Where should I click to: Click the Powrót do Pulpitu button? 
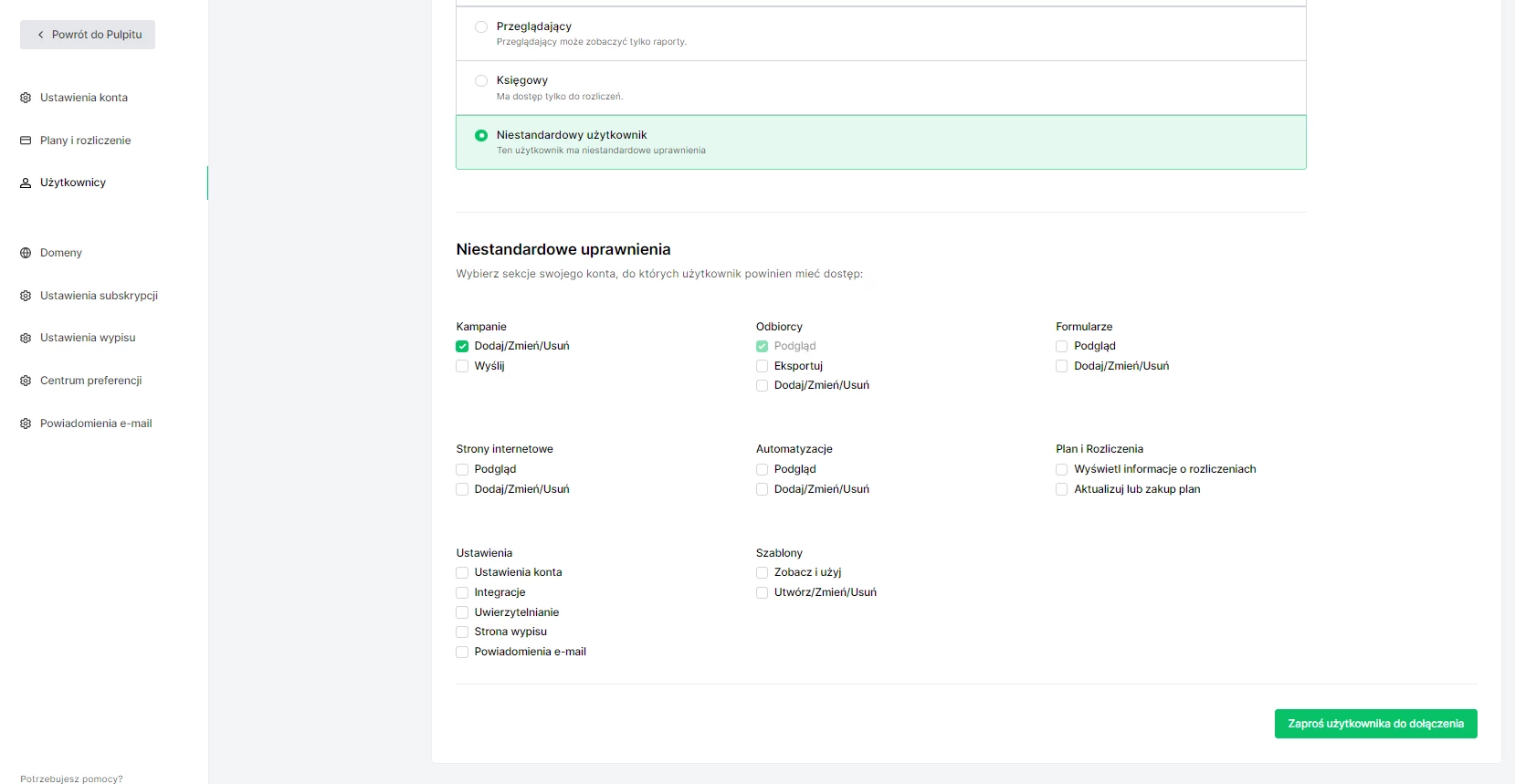(88, 35)
